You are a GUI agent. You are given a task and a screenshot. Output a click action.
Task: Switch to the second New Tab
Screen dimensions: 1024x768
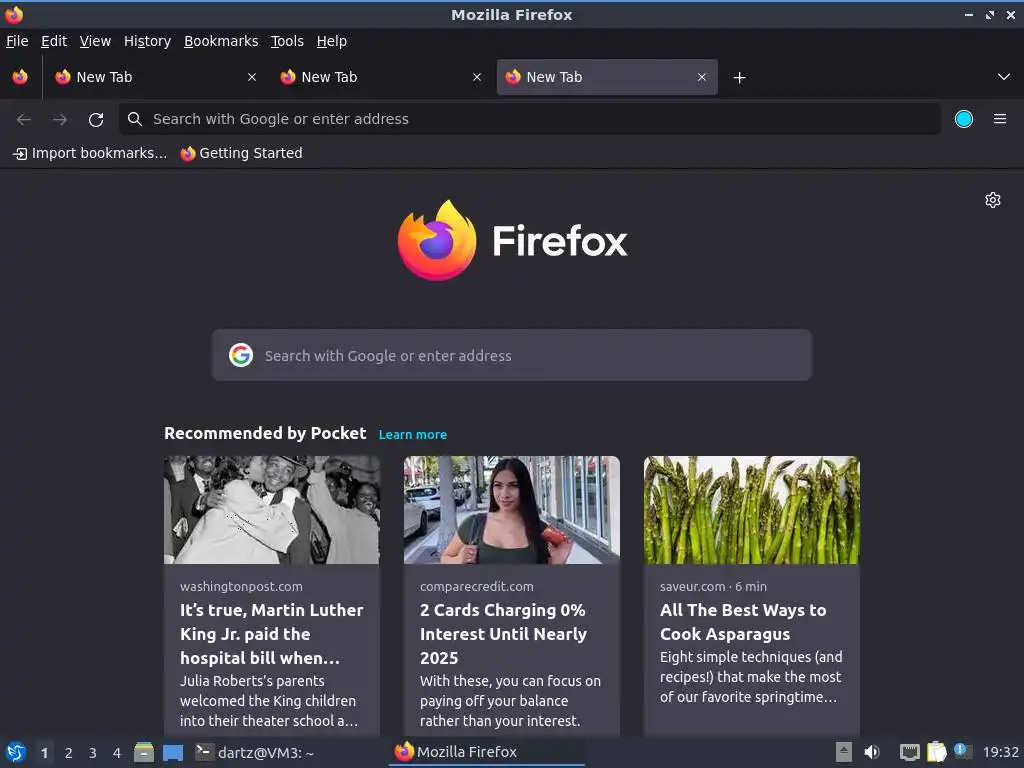[x=381, y=77]
